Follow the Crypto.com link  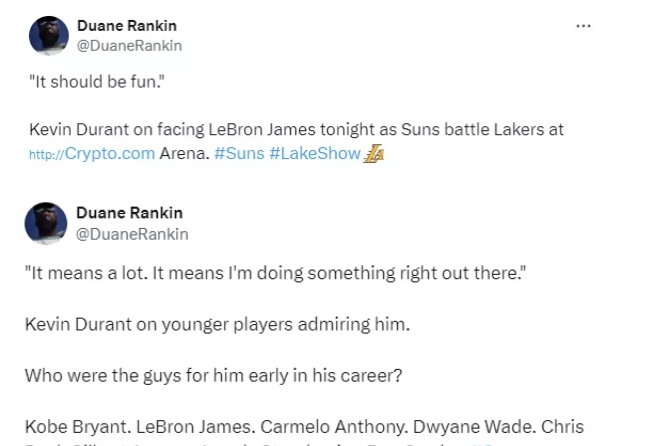[x=110, y=154]
